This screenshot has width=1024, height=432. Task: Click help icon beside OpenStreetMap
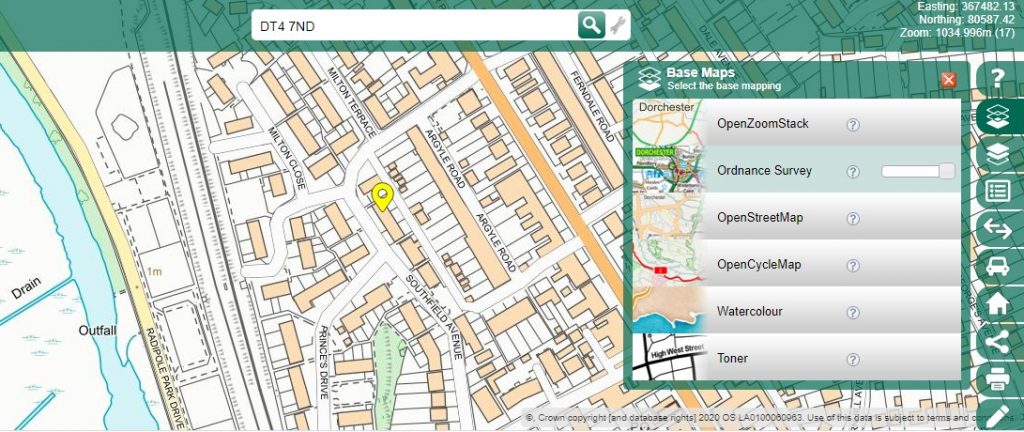[x=853, y=219]
